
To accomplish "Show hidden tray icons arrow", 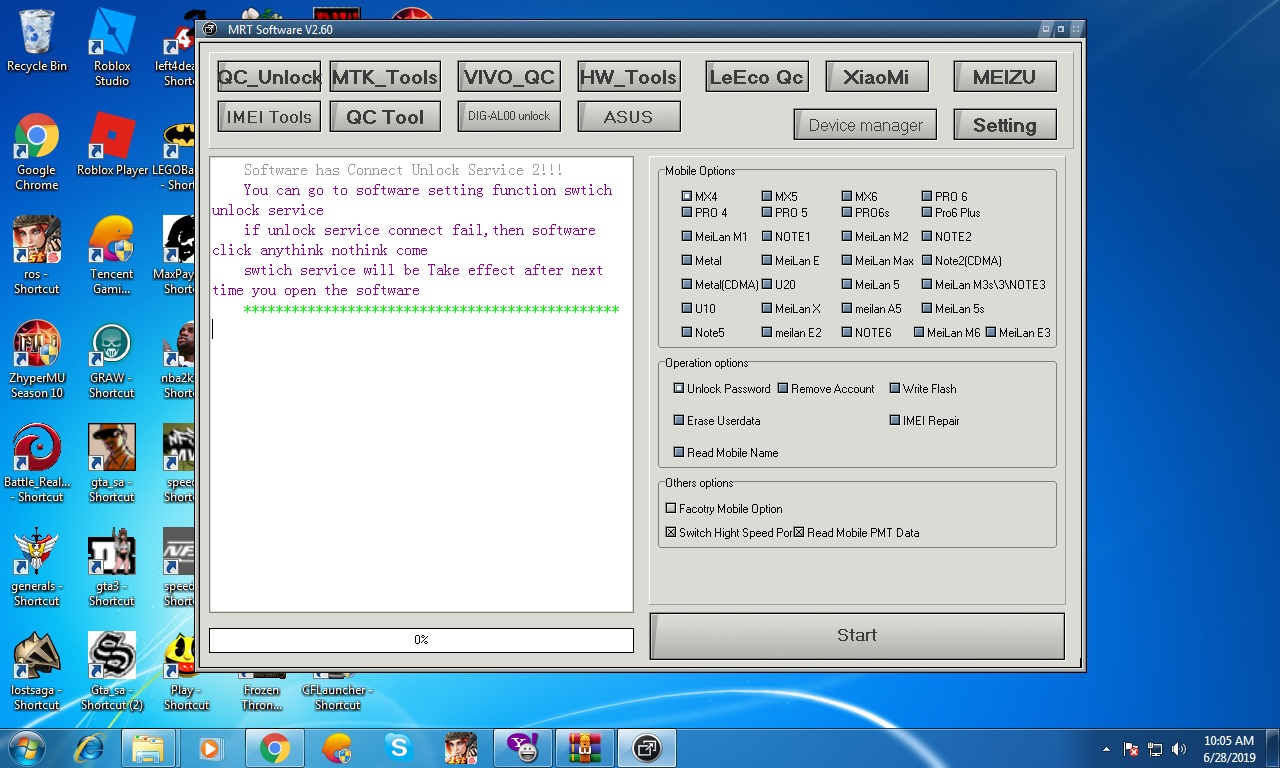I will pyautogui.click(x=1106, y=749).
